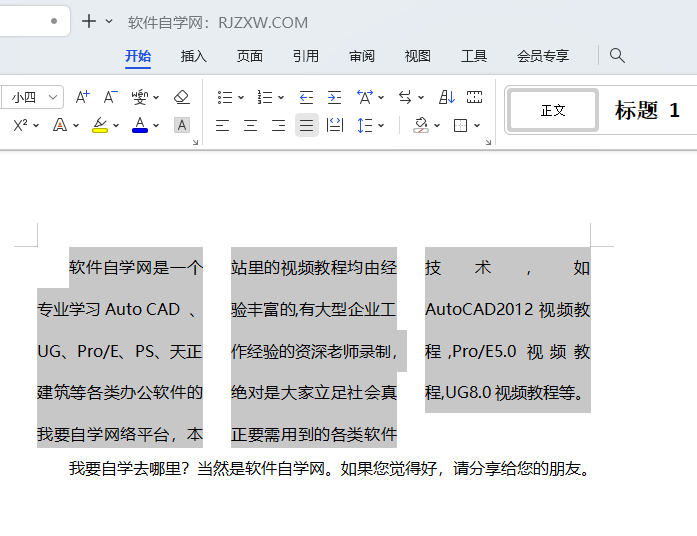Expand the text direction dropdown arrow
Viewport: 697px width, 536px height.
tap(421, 97)
